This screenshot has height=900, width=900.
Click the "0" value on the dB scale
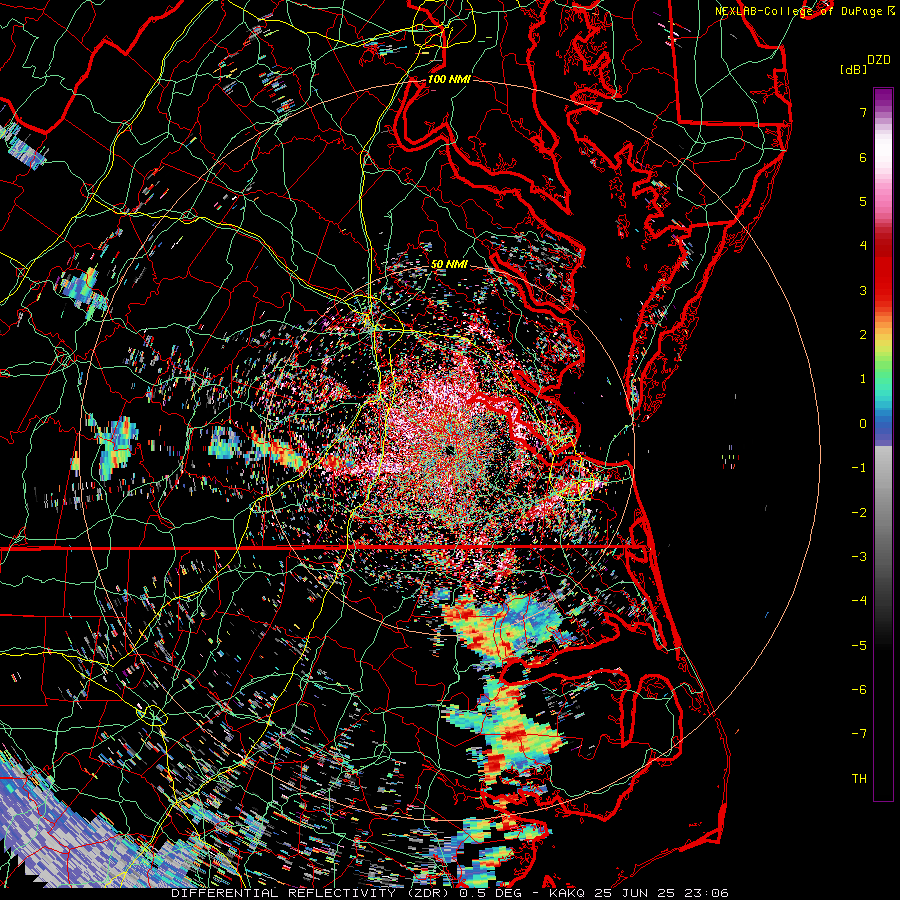click(863, 424)
